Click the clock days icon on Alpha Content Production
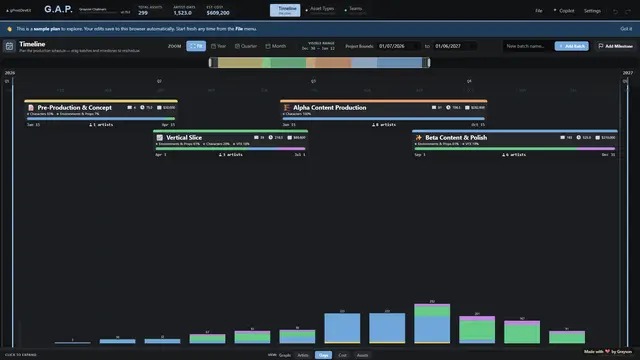Screen dimensions: 640x360 pyautogui.click(x=448, y=108)
